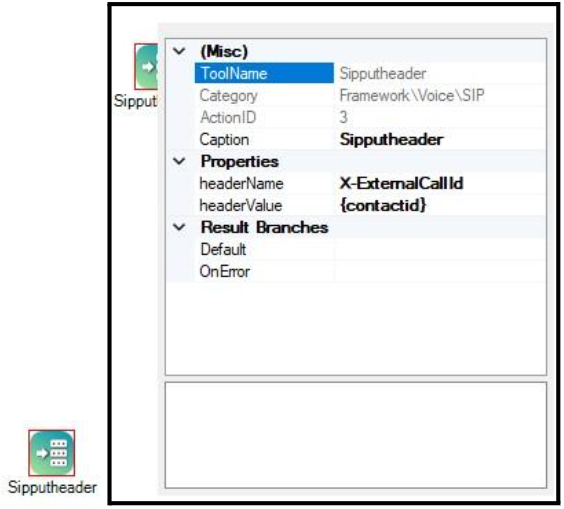Screen dimensions: 564x509
Task: Click the Default branch value field
Action: point(440,249)
